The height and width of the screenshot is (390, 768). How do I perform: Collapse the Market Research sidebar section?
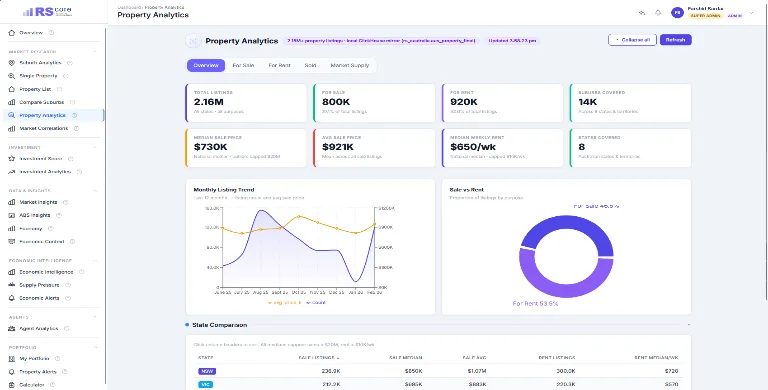point(95,51)
